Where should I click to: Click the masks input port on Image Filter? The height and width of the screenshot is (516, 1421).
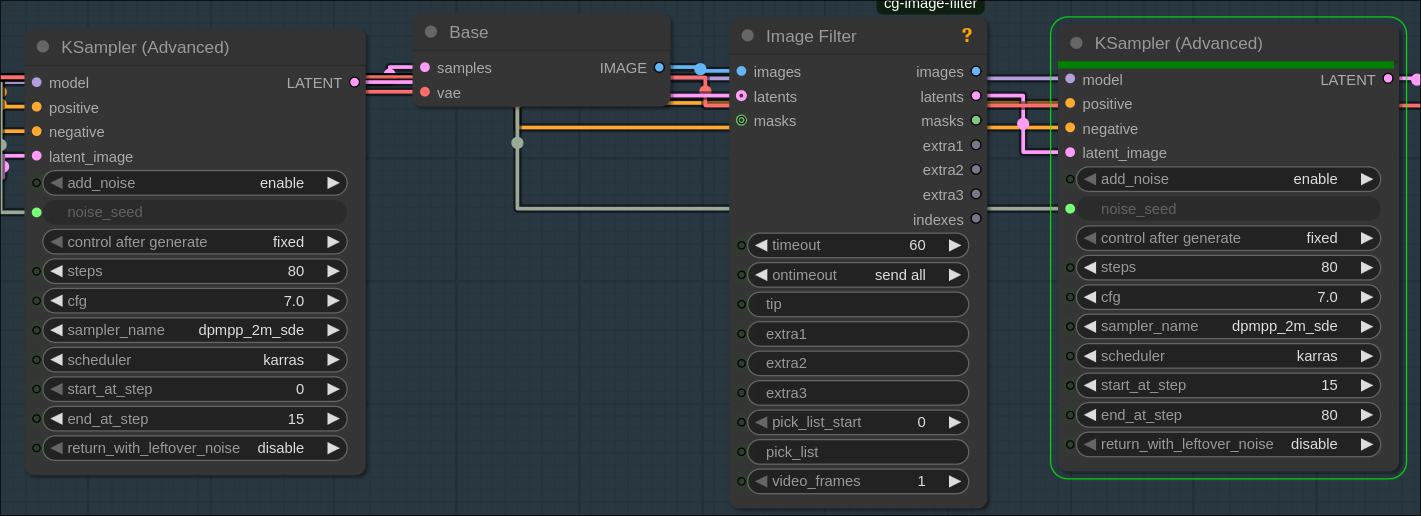(x=741, y=121)
